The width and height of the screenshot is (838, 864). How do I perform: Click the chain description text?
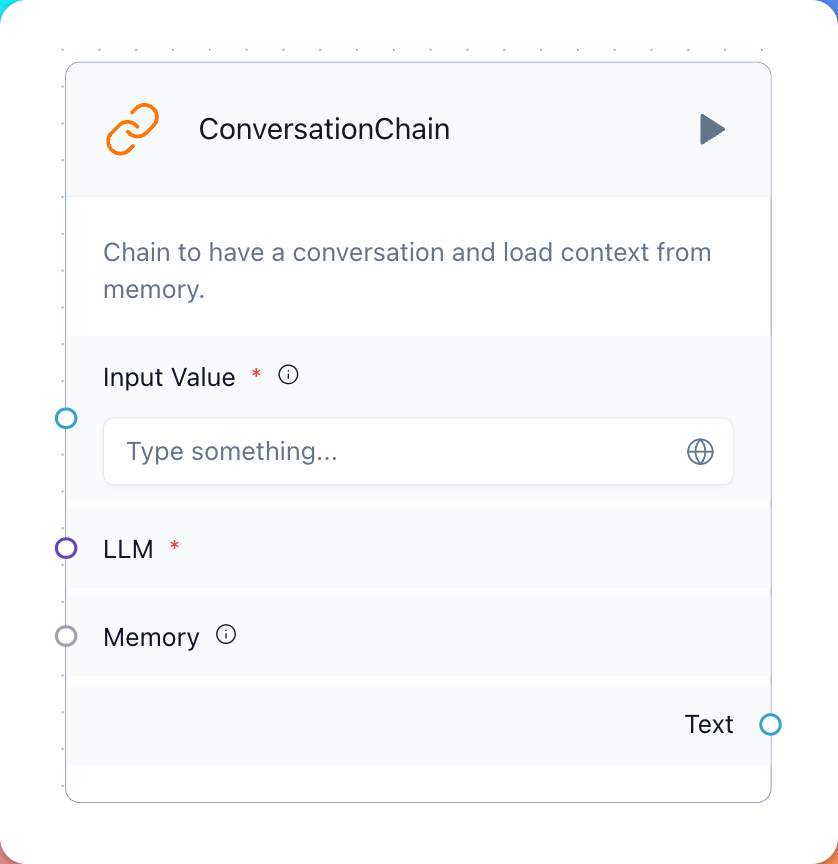pos(407,271)
